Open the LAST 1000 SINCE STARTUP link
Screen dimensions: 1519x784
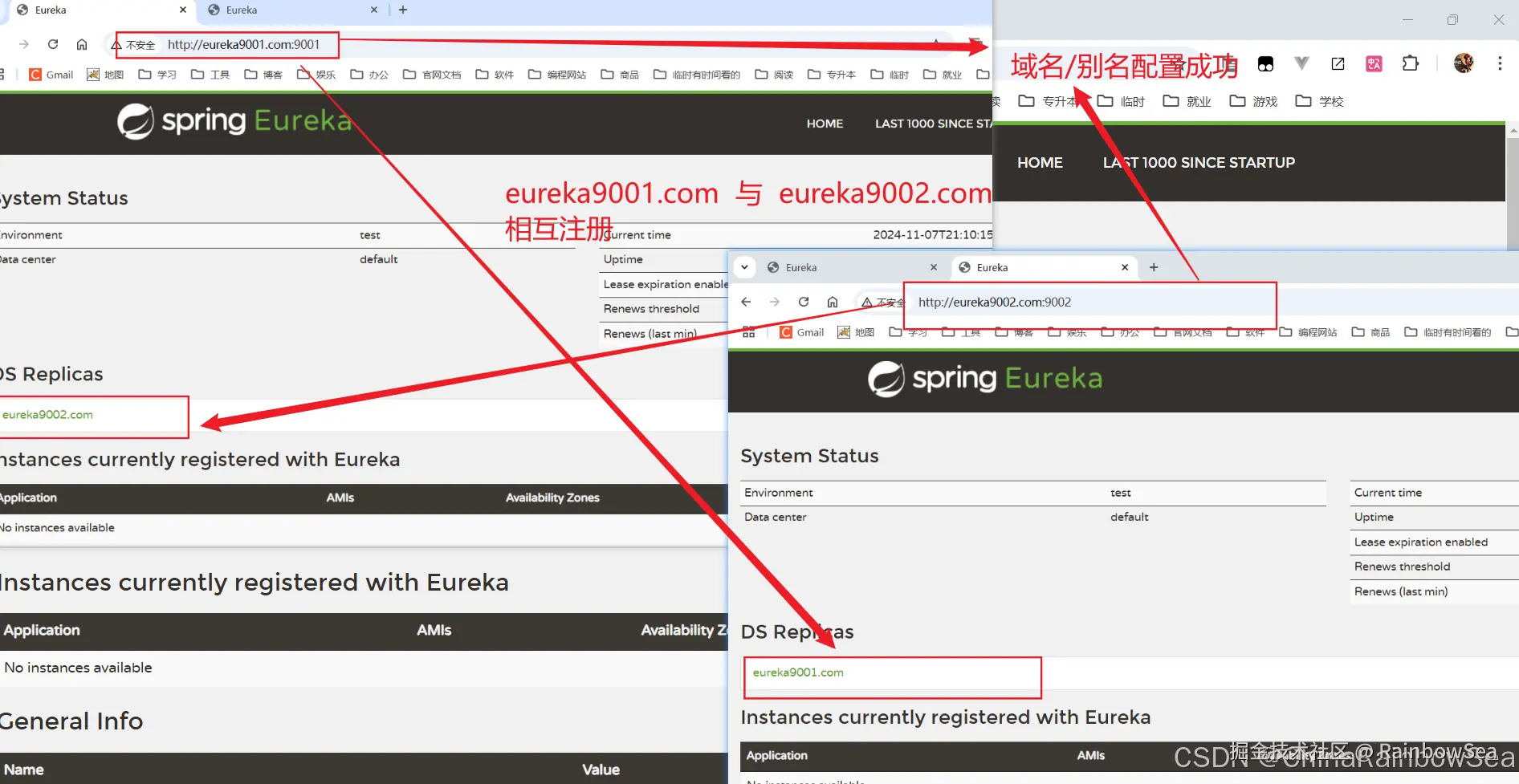[1199, 163]
